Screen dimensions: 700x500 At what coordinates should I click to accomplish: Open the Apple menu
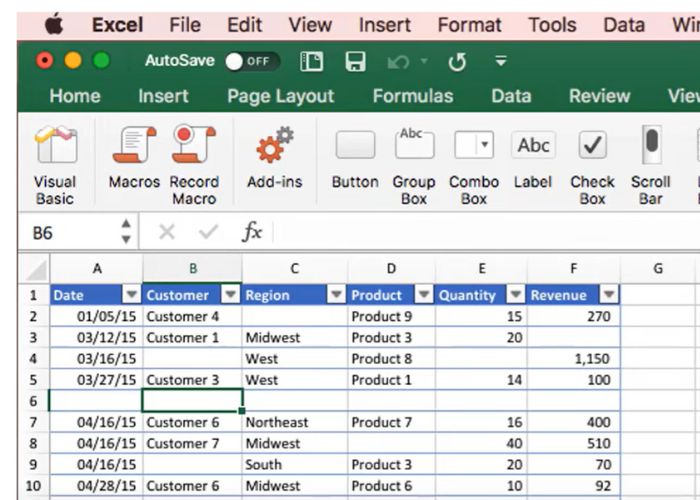54,24
